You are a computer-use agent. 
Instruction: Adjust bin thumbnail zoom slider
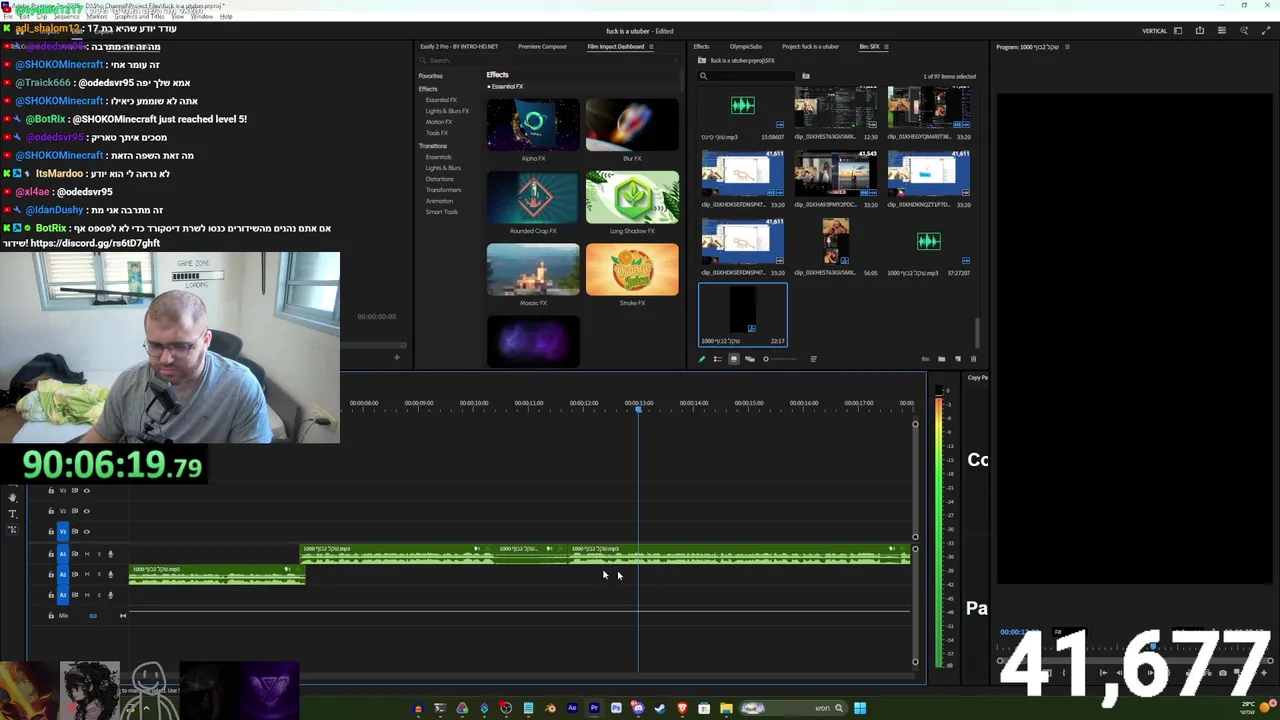click(781, 359)
